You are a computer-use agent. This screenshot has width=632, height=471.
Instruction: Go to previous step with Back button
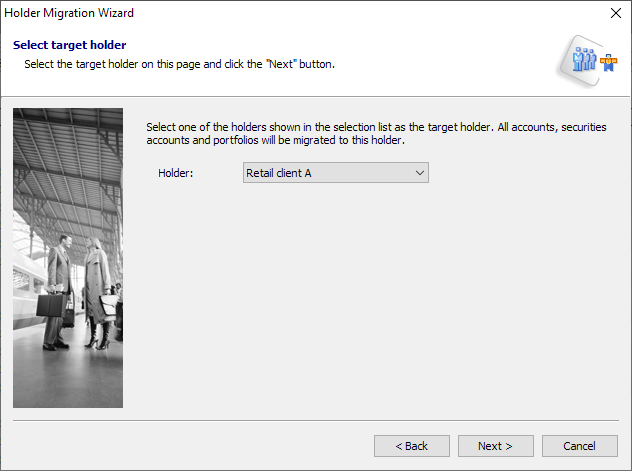[x=411, y=446]
